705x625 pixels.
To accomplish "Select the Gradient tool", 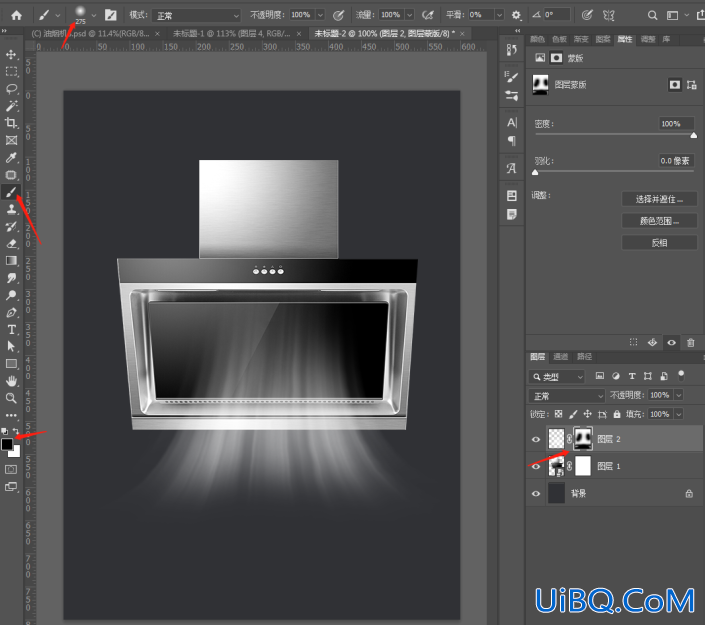I will click(x=11, y=261).
